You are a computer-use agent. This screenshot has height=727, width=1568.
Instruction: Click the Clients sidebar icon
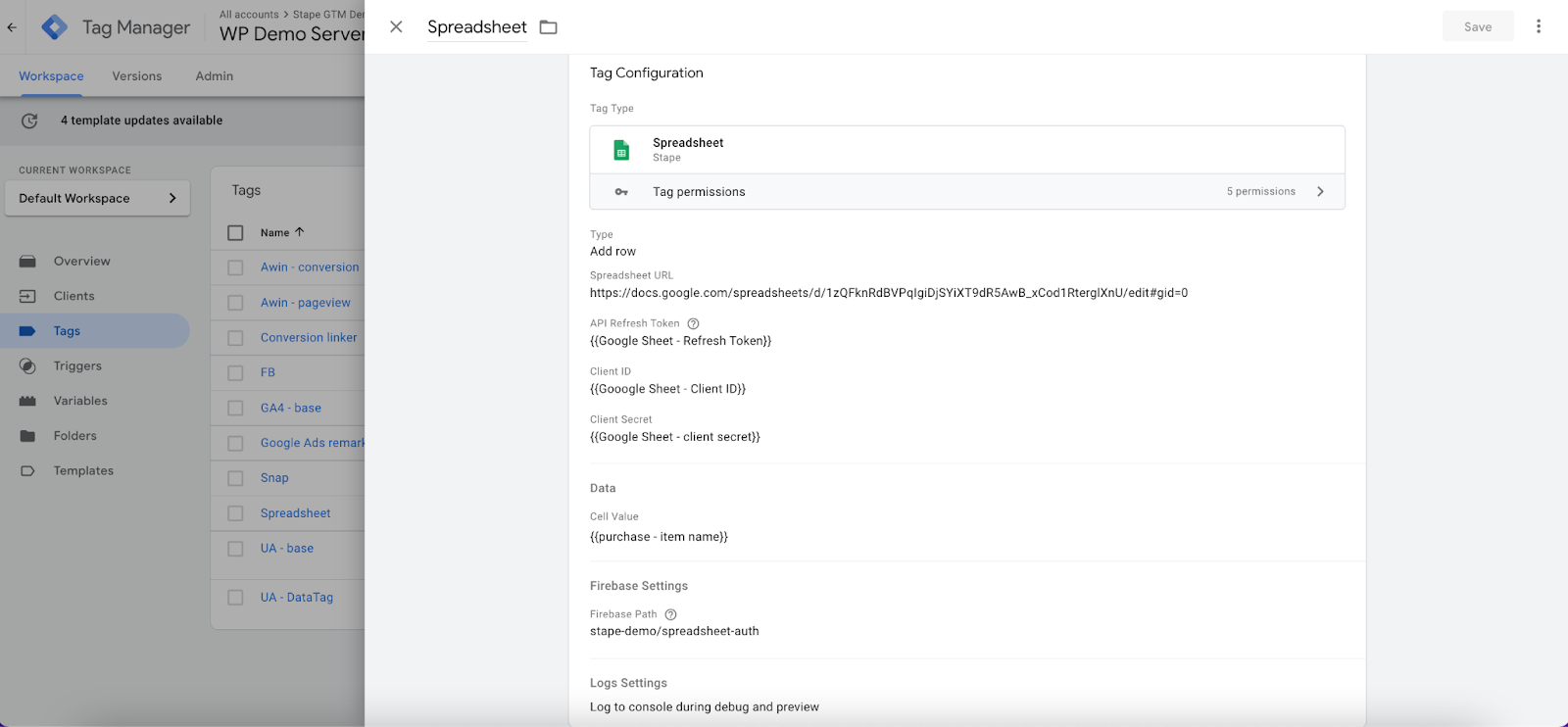27,296
